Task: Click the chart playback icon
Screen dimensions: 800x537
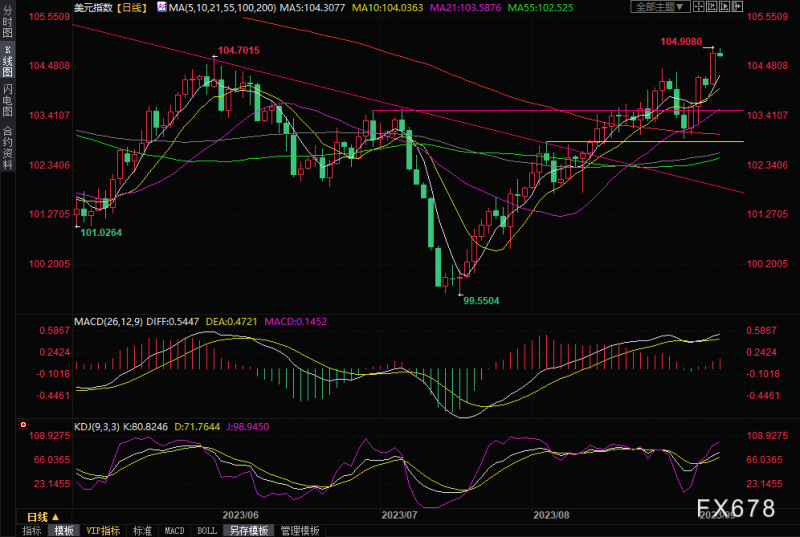Action: click(x=724, y=7)
